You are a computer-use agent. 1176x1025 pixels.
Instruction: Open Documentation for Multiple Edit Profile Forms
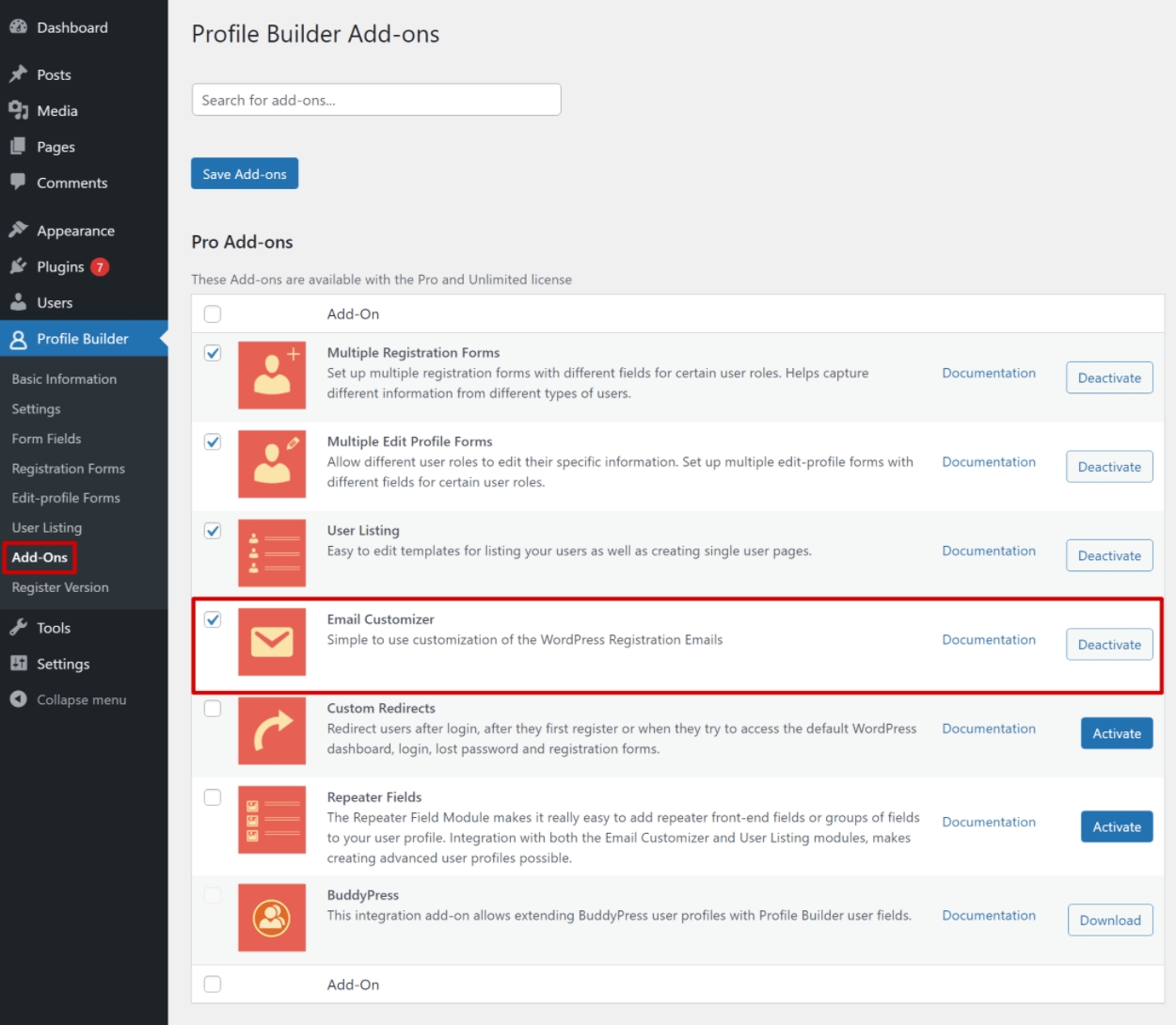click(989, 461)
